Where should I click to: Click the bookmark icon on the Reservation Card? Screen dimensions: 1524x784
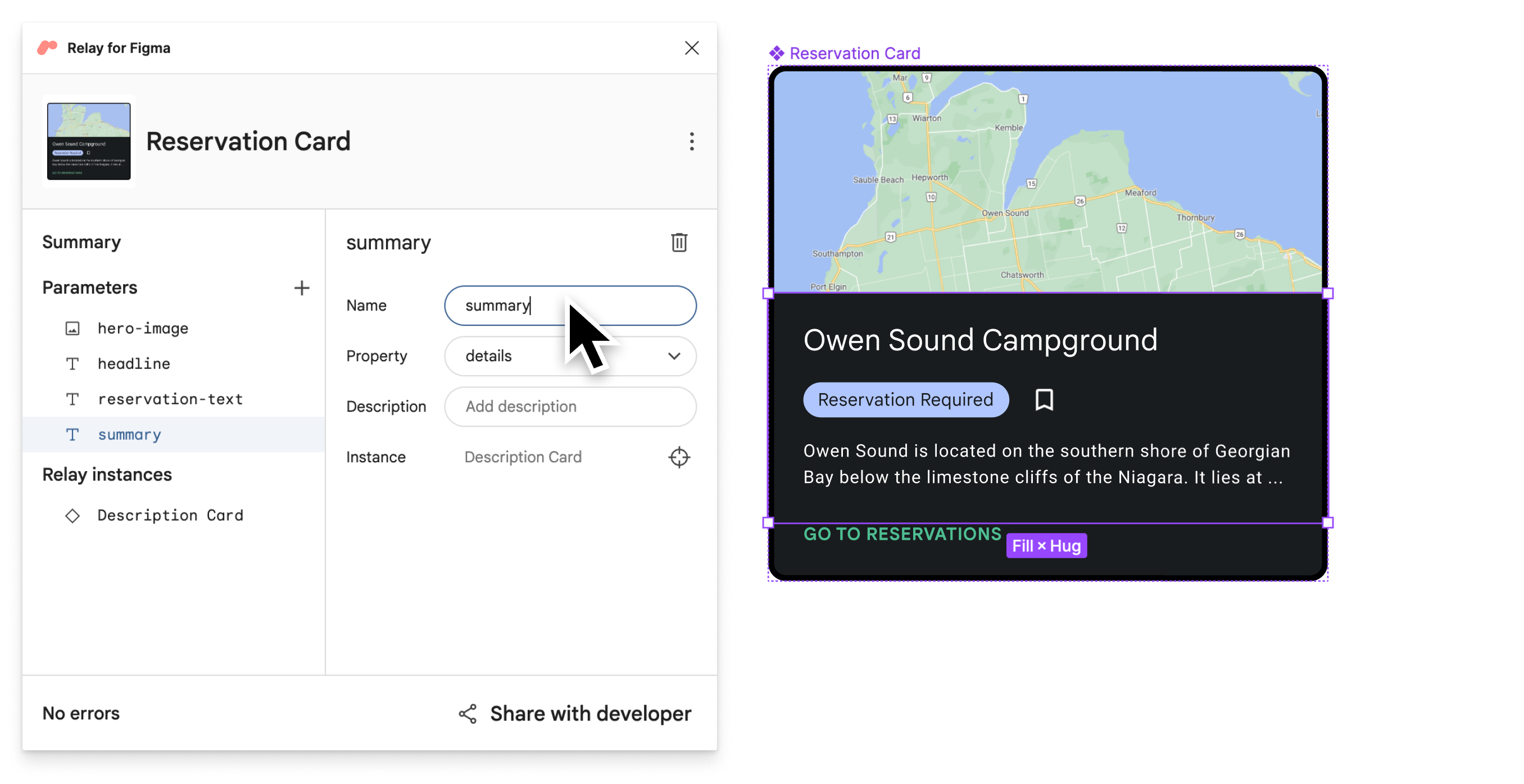click(x=1043, y=400)
